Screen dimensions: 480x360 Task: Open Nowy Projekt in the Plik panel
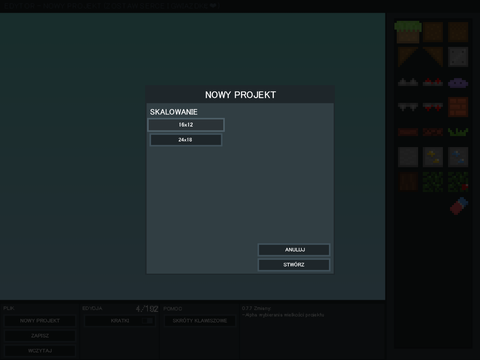(x=40, y=321)
